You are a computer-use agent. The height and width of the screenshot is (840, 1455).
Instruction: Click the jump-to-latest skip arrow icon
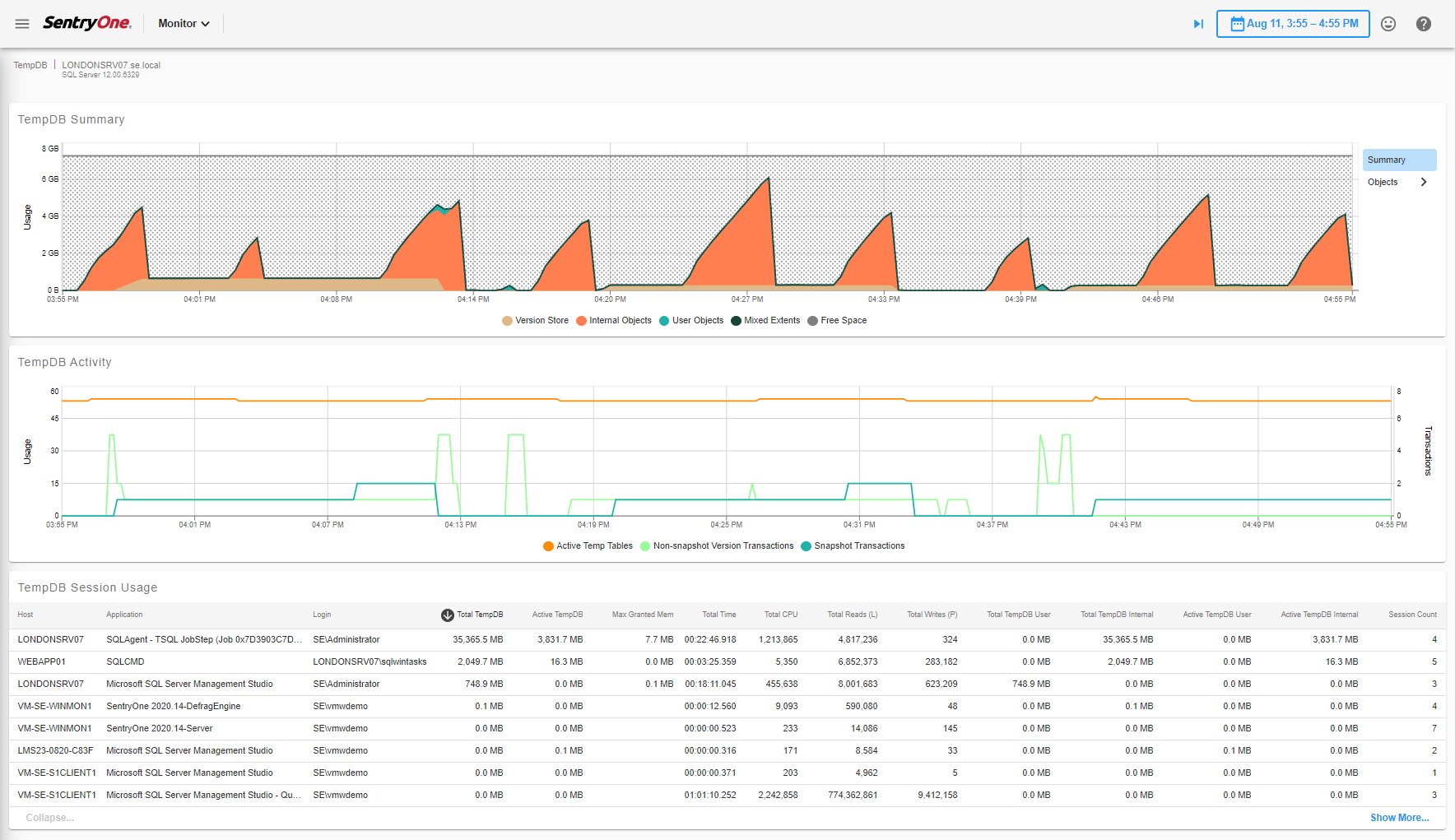click(1197, 24)
